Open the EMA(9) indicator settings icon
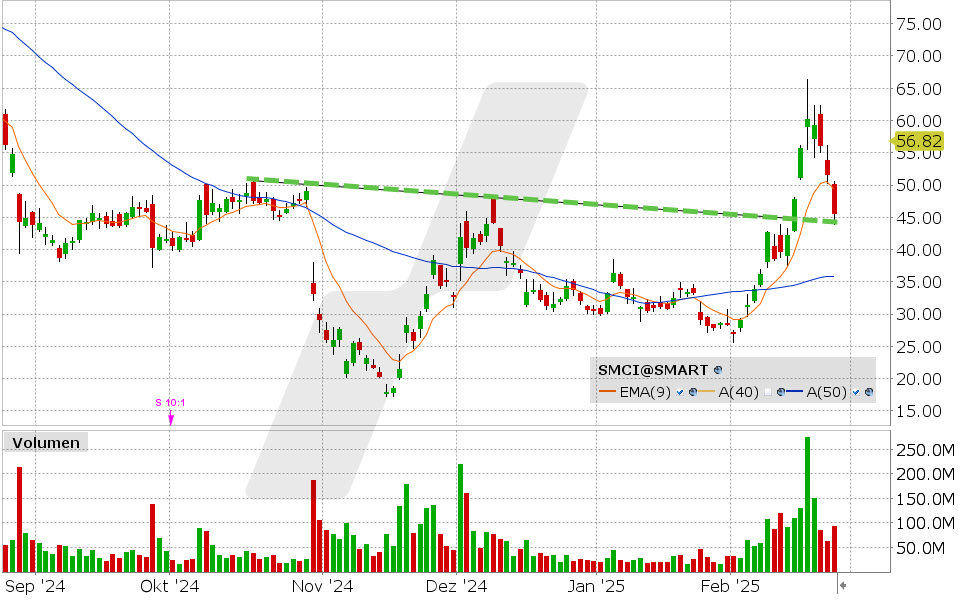 [693, 392]
